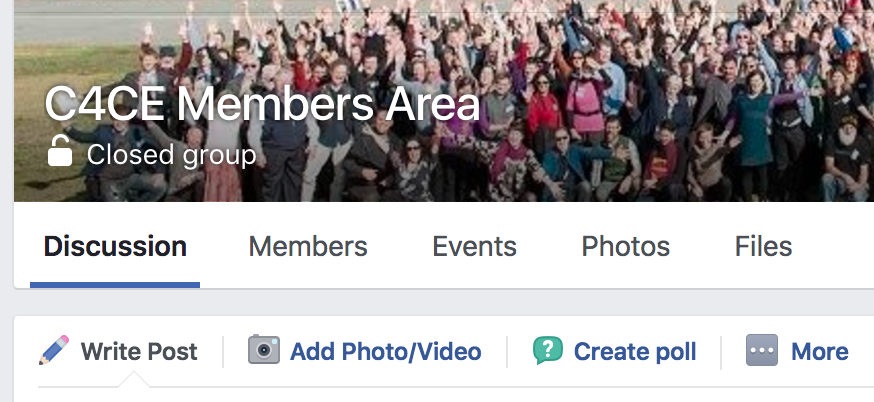Go to the Events tab
Image resolution: width=874 pixels, height=402 pixels.
[474, 246]
